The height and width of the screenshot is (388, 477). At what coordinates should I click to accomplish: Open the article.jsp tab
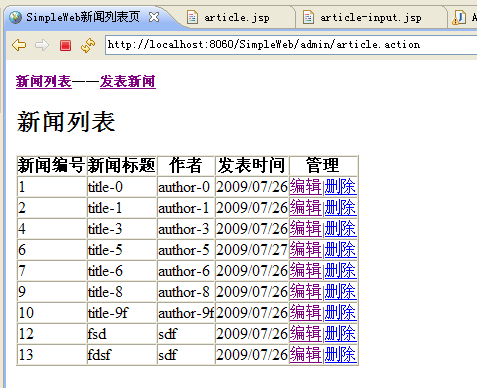tap(237, 17)
